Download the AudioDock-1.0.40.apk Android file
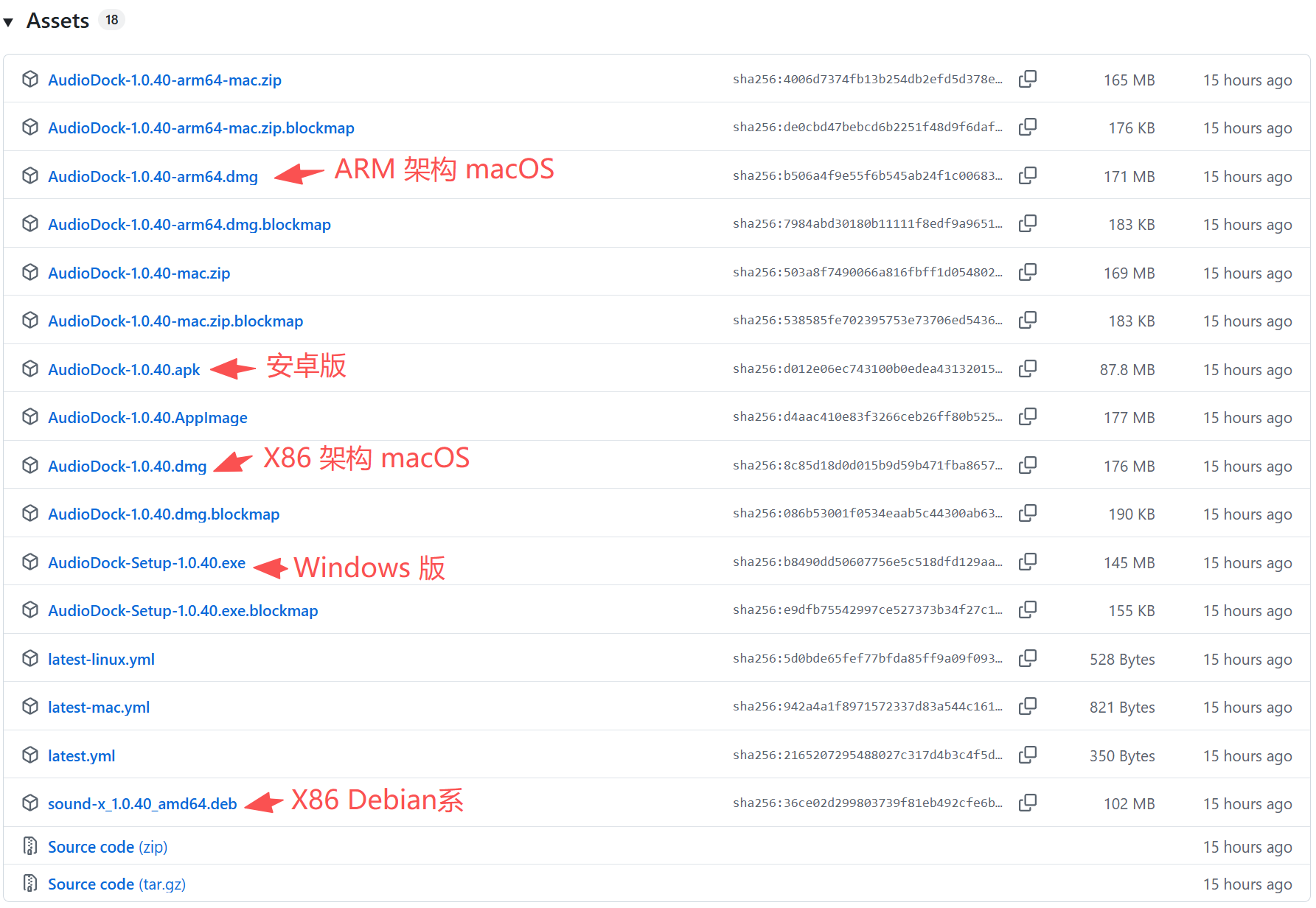1316x908 pixels. (124, 369)
